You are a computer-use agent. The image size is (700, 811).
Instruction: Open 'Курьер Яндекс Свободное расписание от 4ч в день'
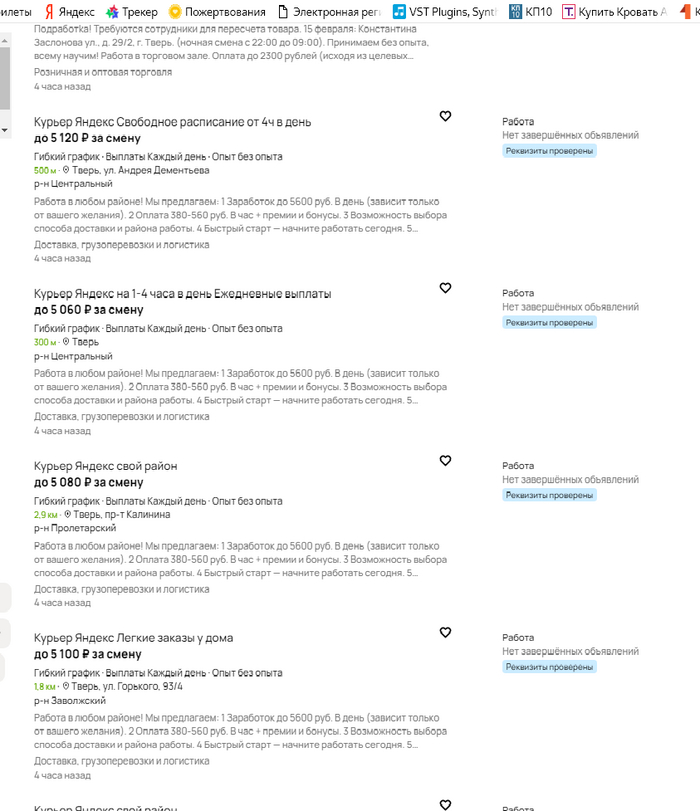(172, 122)
